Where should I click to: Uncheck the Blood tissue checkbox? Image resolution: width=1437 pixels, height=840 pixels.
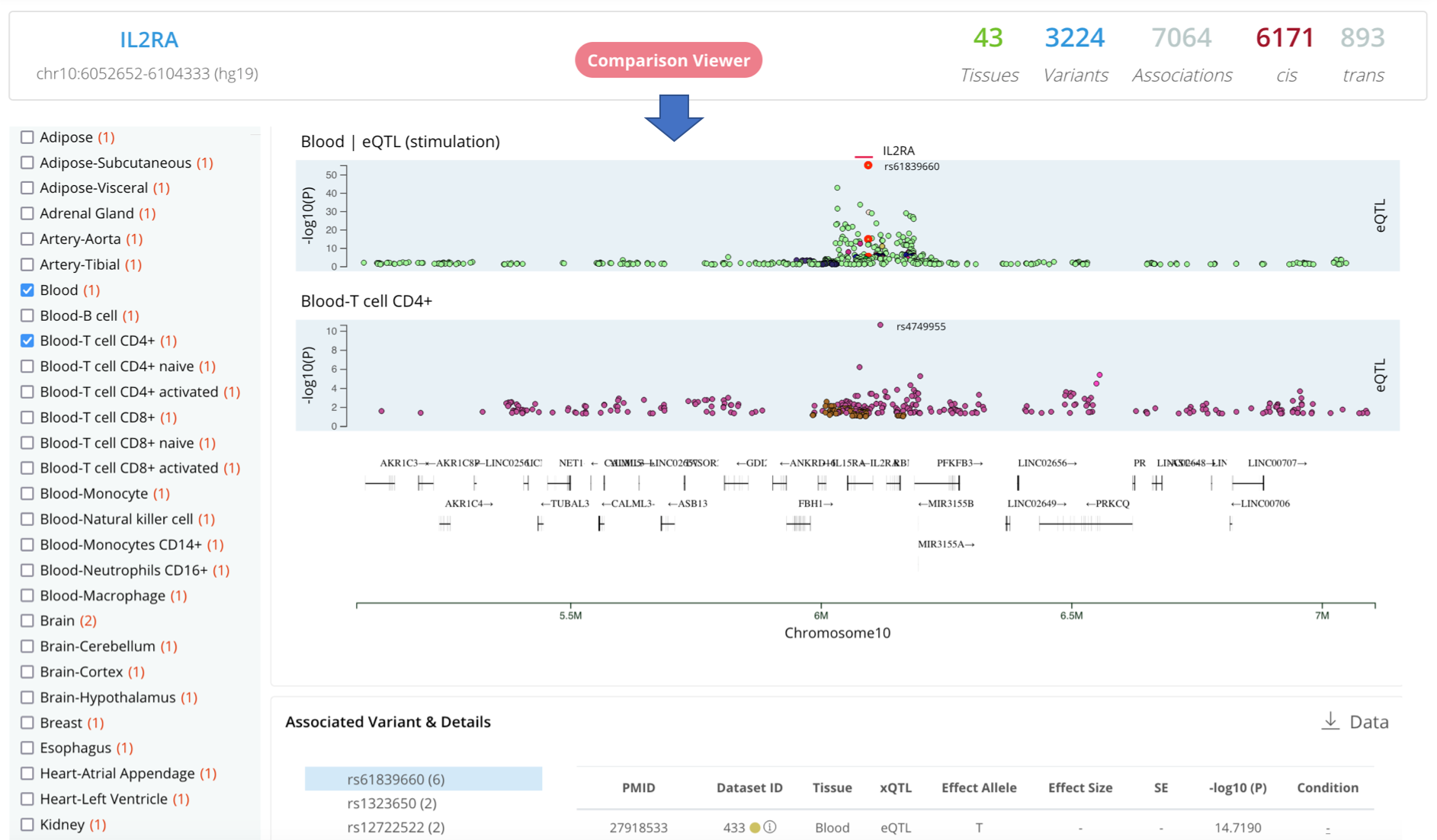(27, 290)
